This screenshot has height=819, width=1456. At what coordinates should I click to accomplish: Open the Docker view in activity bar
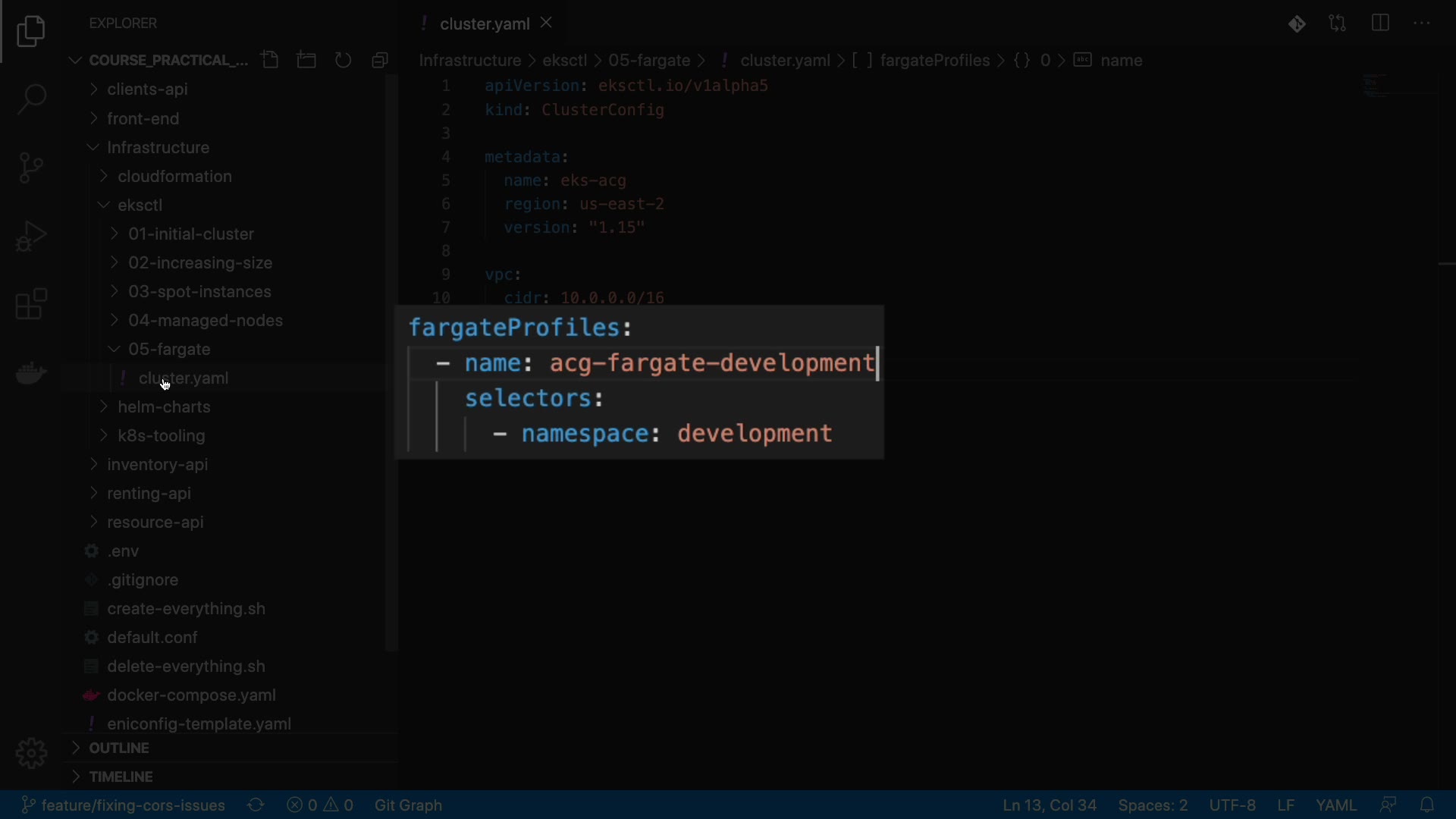coord(31,373)
